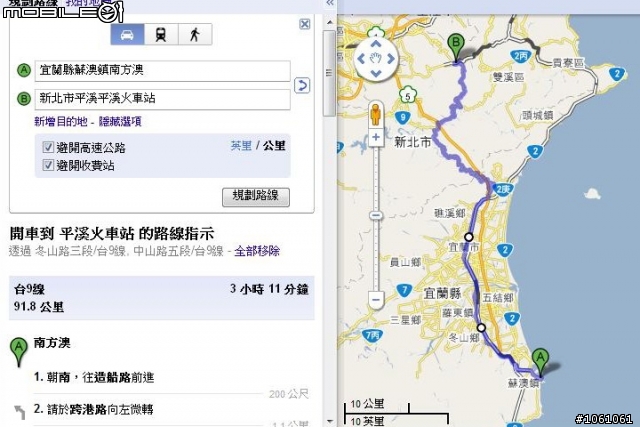Click the 全部移除 link
640x427 pixels.
click(x=257, y=251)
